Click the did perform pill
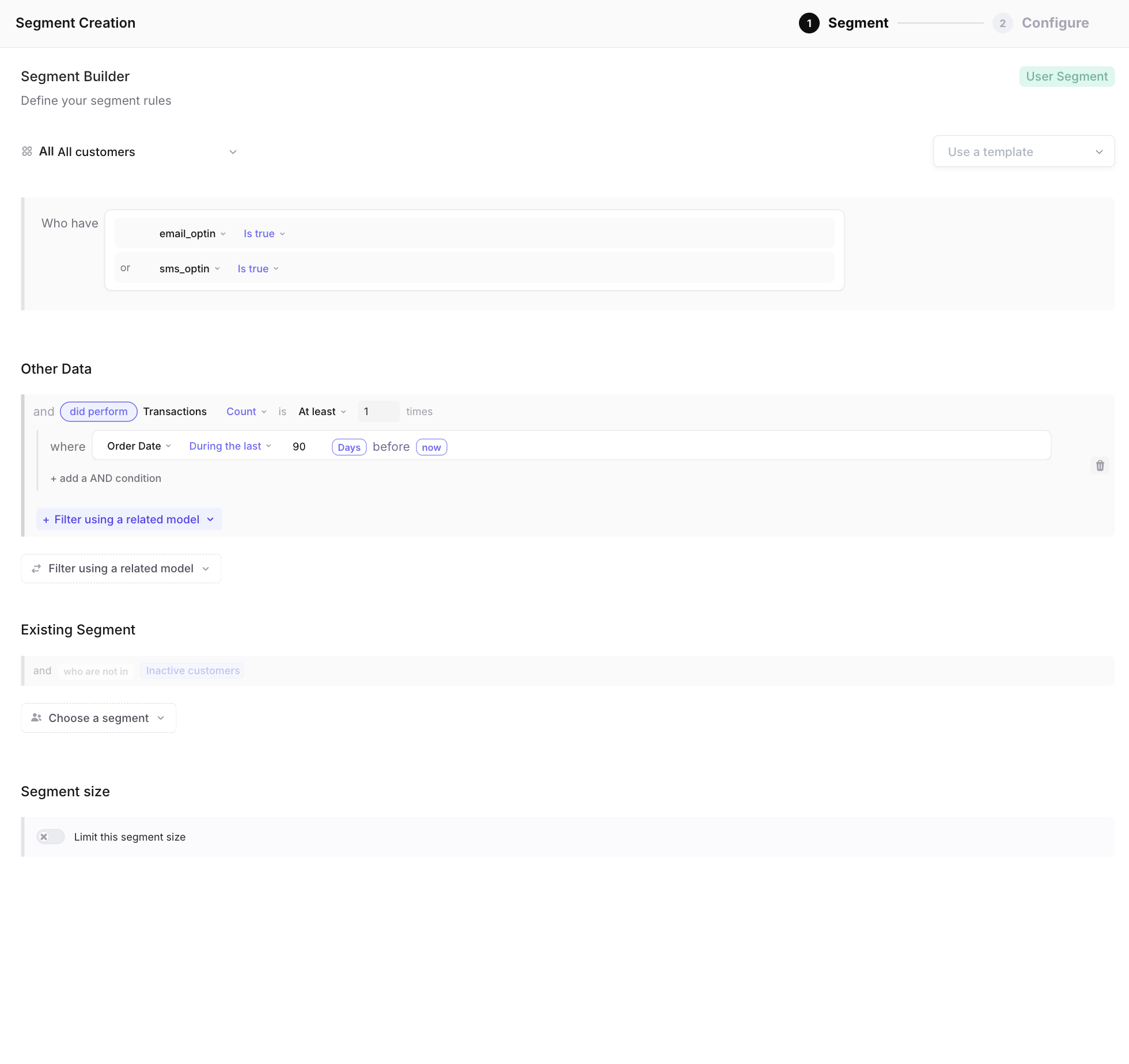This screenshot has width=1129, height=1064. pos(98,412)
